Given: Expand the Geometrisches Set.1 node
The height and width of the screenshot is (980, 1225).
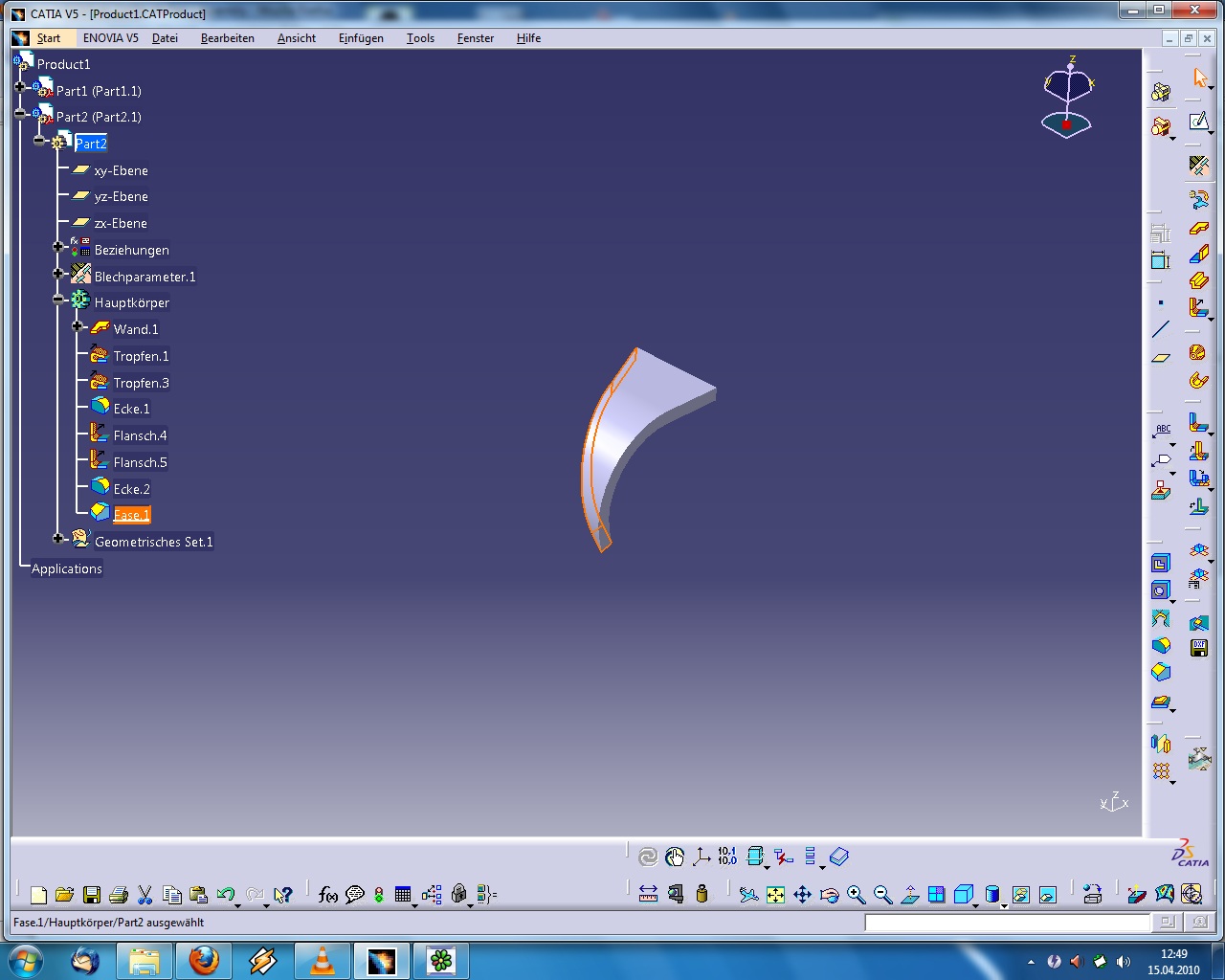Looking at the screenshot, I should point(58,539).
